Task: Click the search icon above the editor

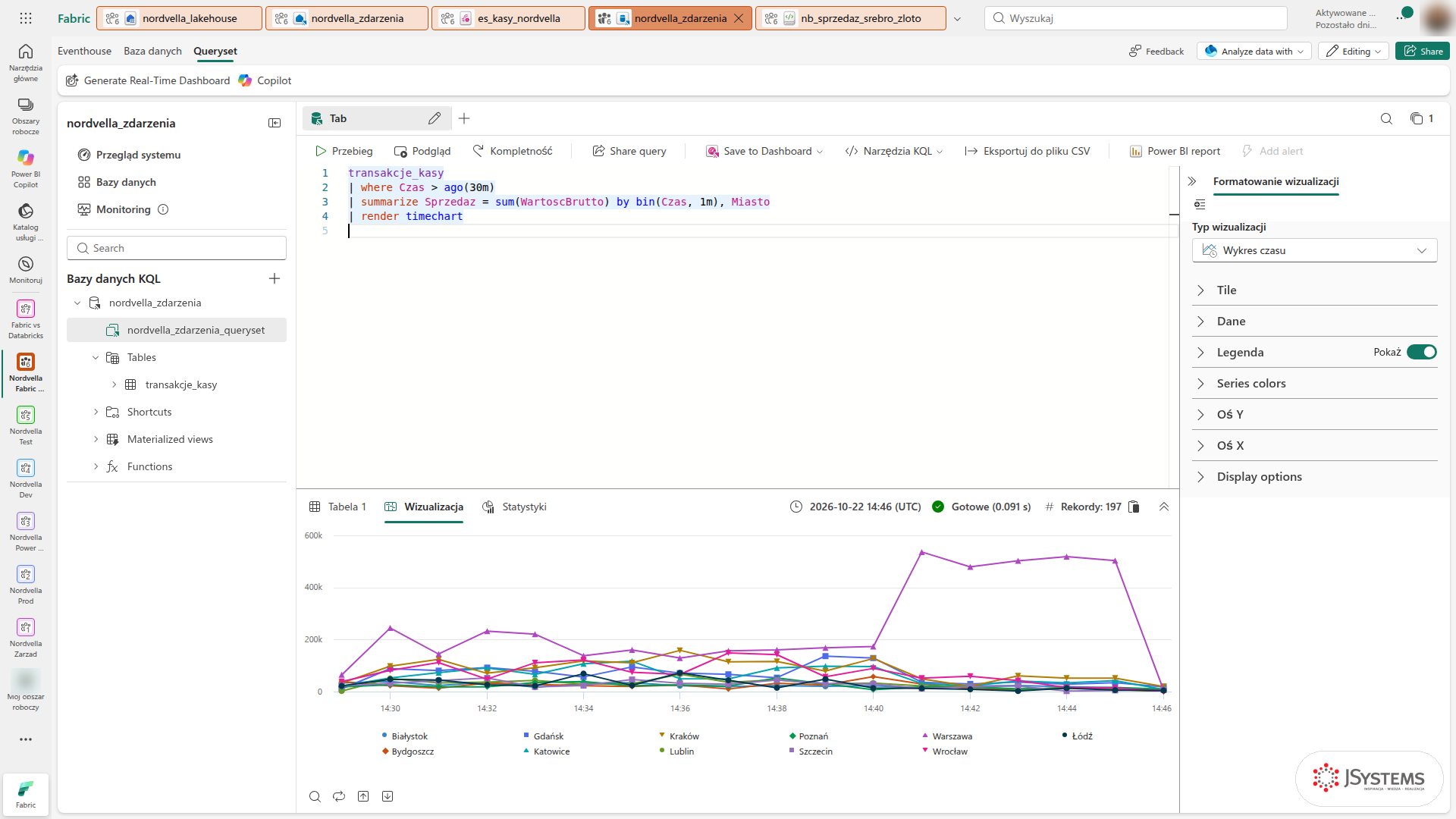Action: [x=1386, y=118]
